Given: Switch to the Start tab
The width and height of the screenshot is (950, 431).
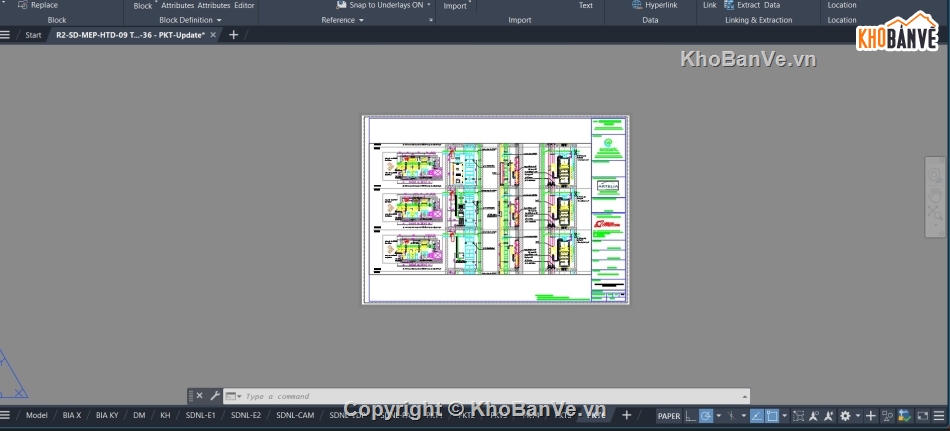Looking at the screenshot, I should (x=33, y=35).
